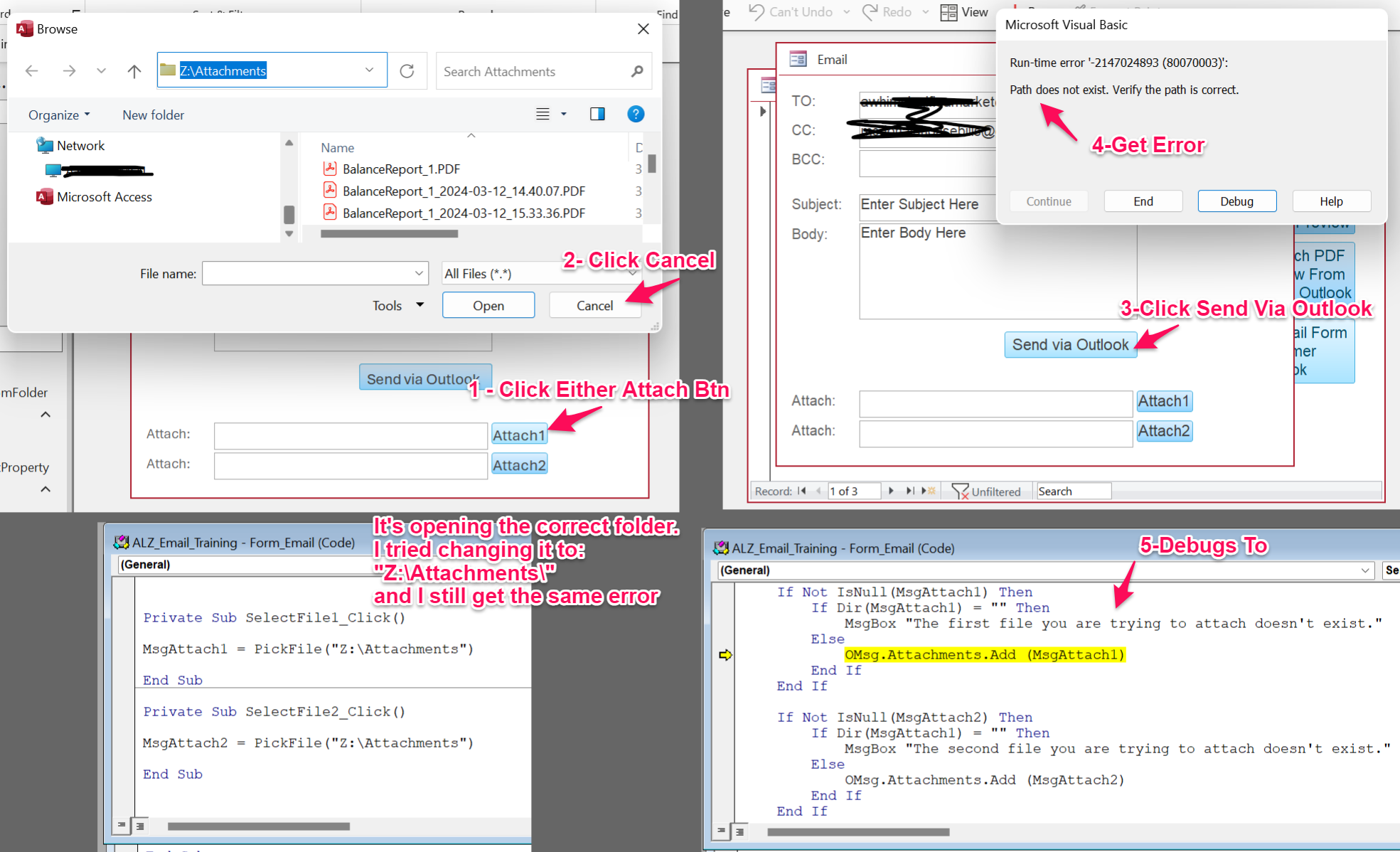The width and height of the screenshot is (1400, 852).
Task: Click the Up directory arrow
Action: tap(134, 71)
